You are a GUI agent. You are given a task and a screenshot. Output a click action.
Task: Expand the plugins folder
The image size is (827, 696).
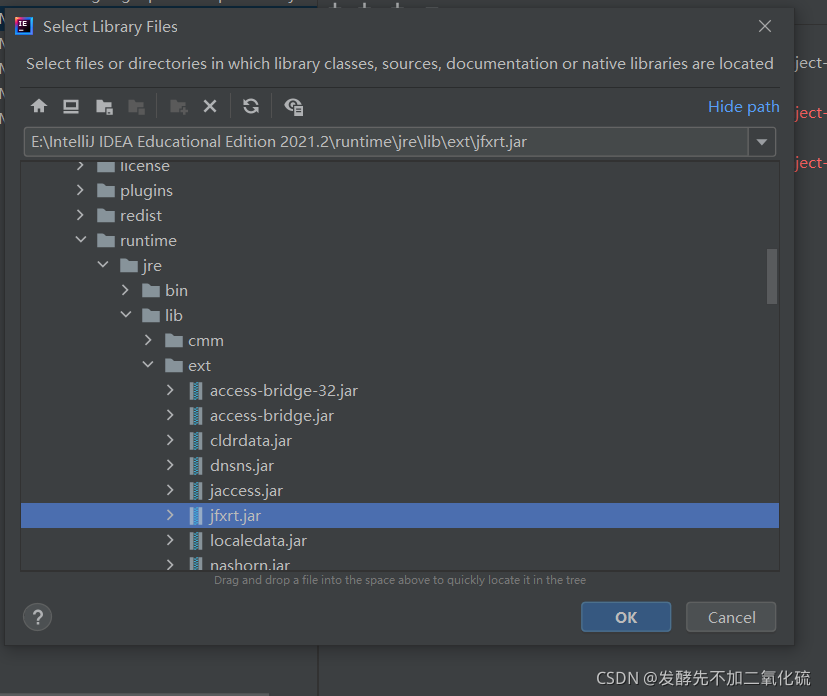80,190
